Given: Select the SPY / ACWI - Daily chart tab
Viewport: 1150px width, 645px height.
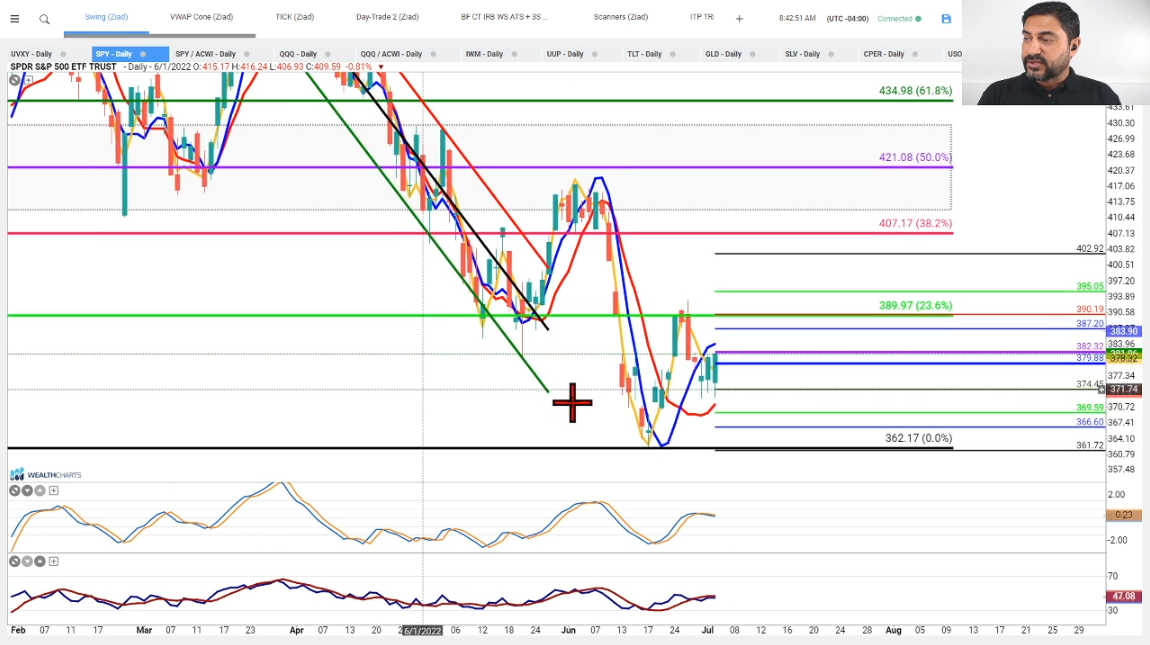Looking at the screenshot, I should [x=205, y=54].
